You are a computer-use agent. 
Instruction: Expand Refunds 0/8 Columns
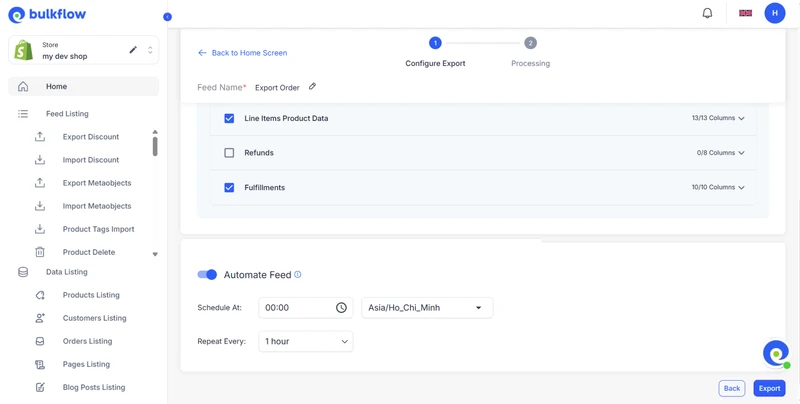click(720, 153)
